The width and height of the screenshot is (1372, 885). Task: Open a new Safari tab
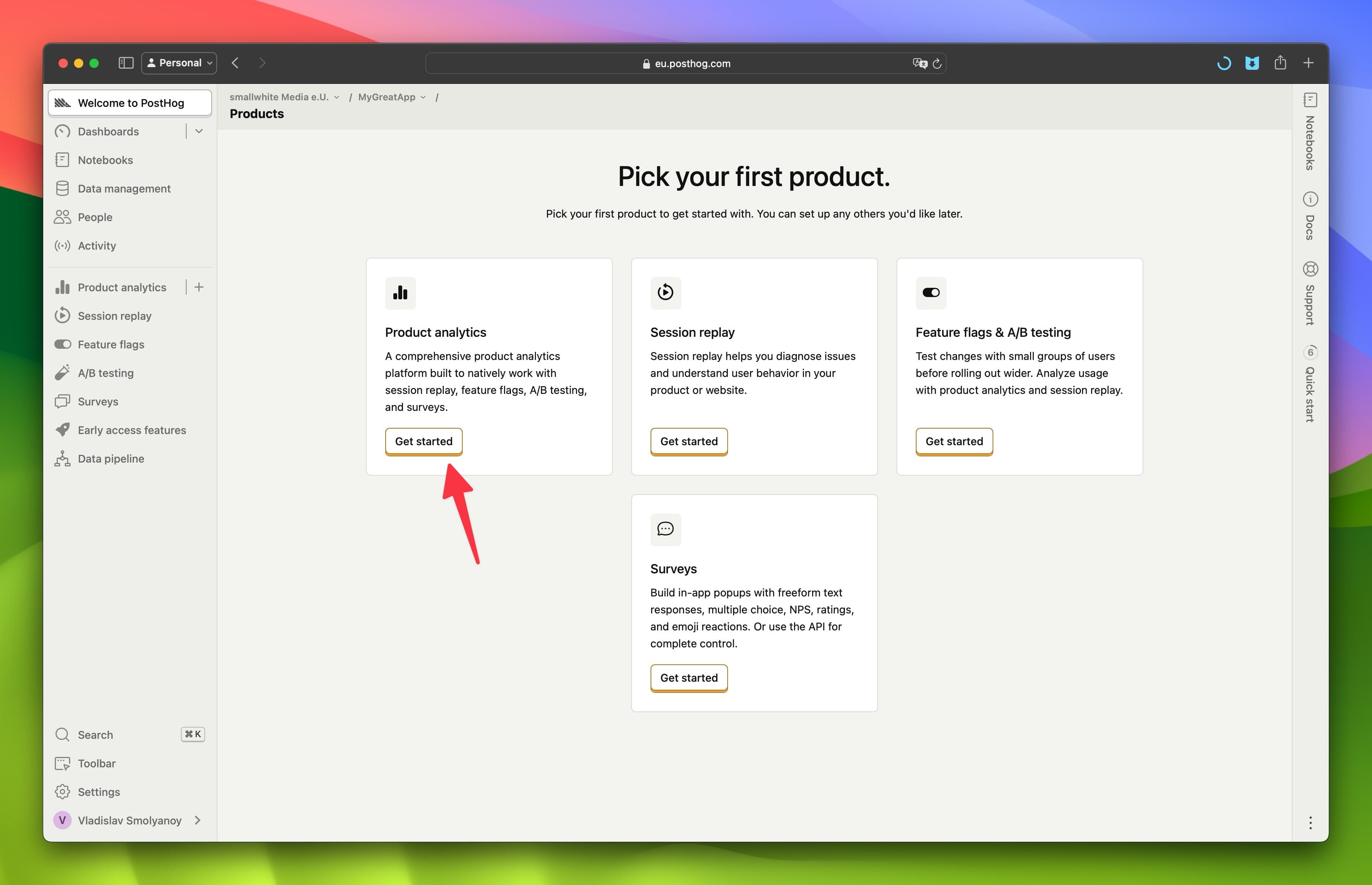click(x=1308, y=62)
